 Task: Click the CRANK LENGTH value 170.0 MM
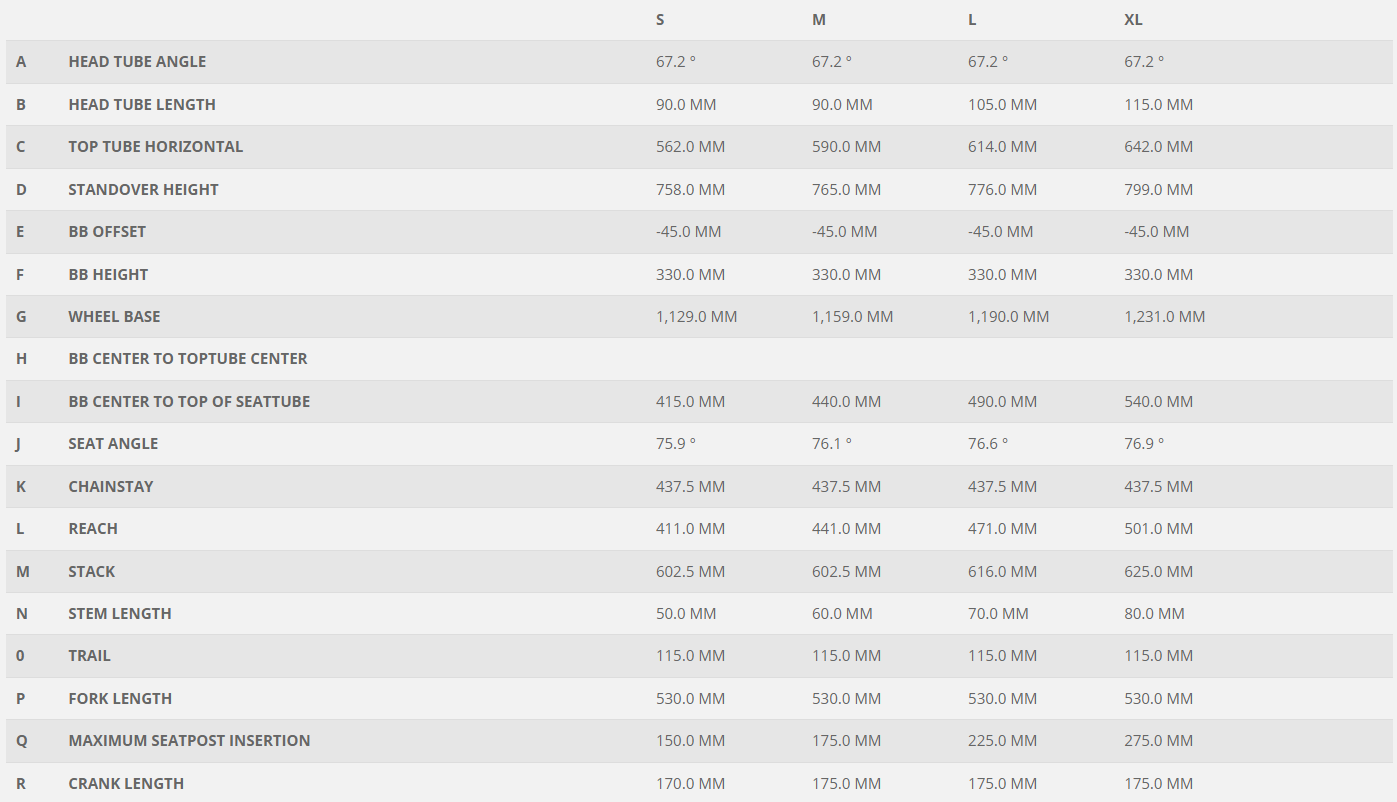click(x=690, y=784)
